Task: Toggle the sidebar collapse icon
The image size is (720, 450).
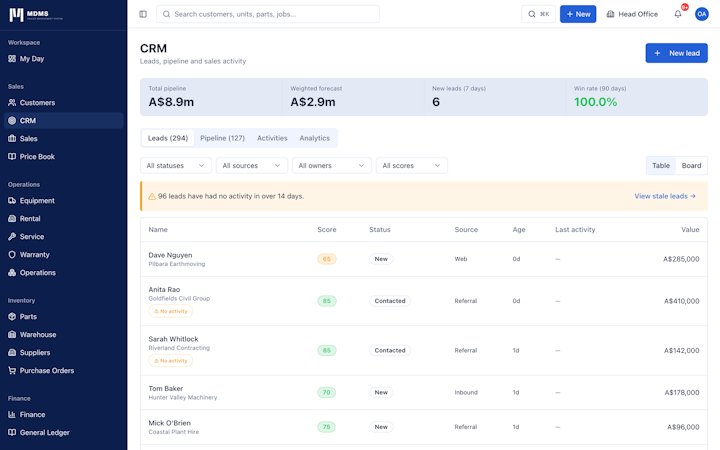Action: coord(143,14)
